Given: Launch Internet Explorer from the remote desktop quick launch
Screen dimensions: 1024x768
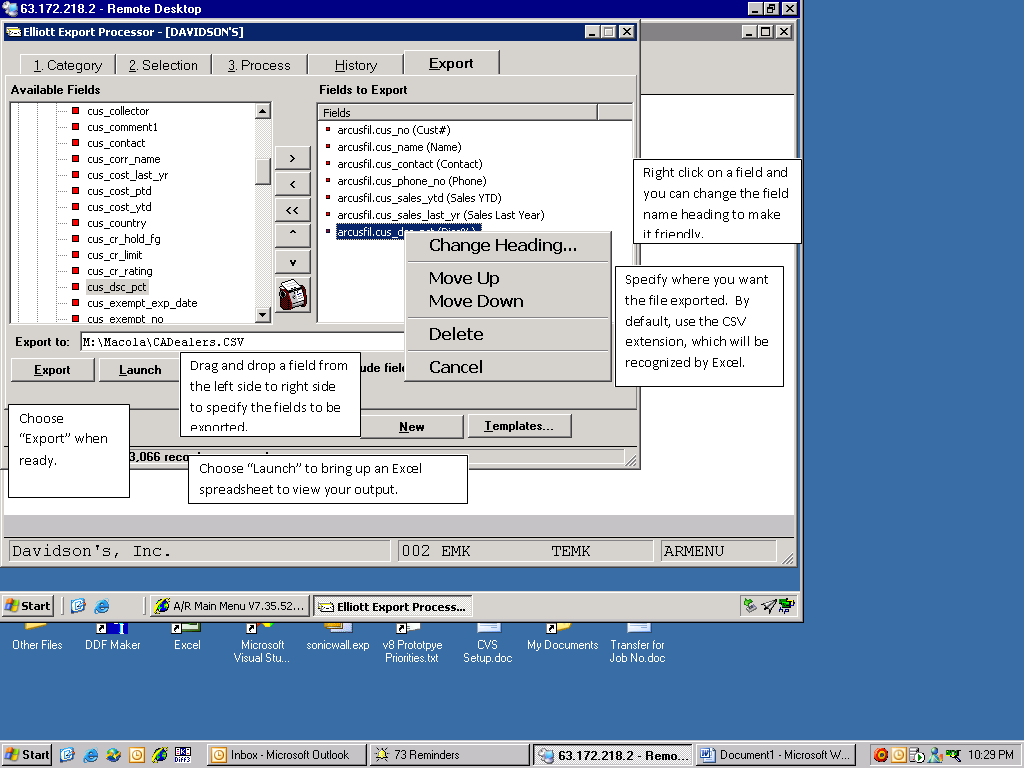Looking at the screenshot, I should 102,606.
